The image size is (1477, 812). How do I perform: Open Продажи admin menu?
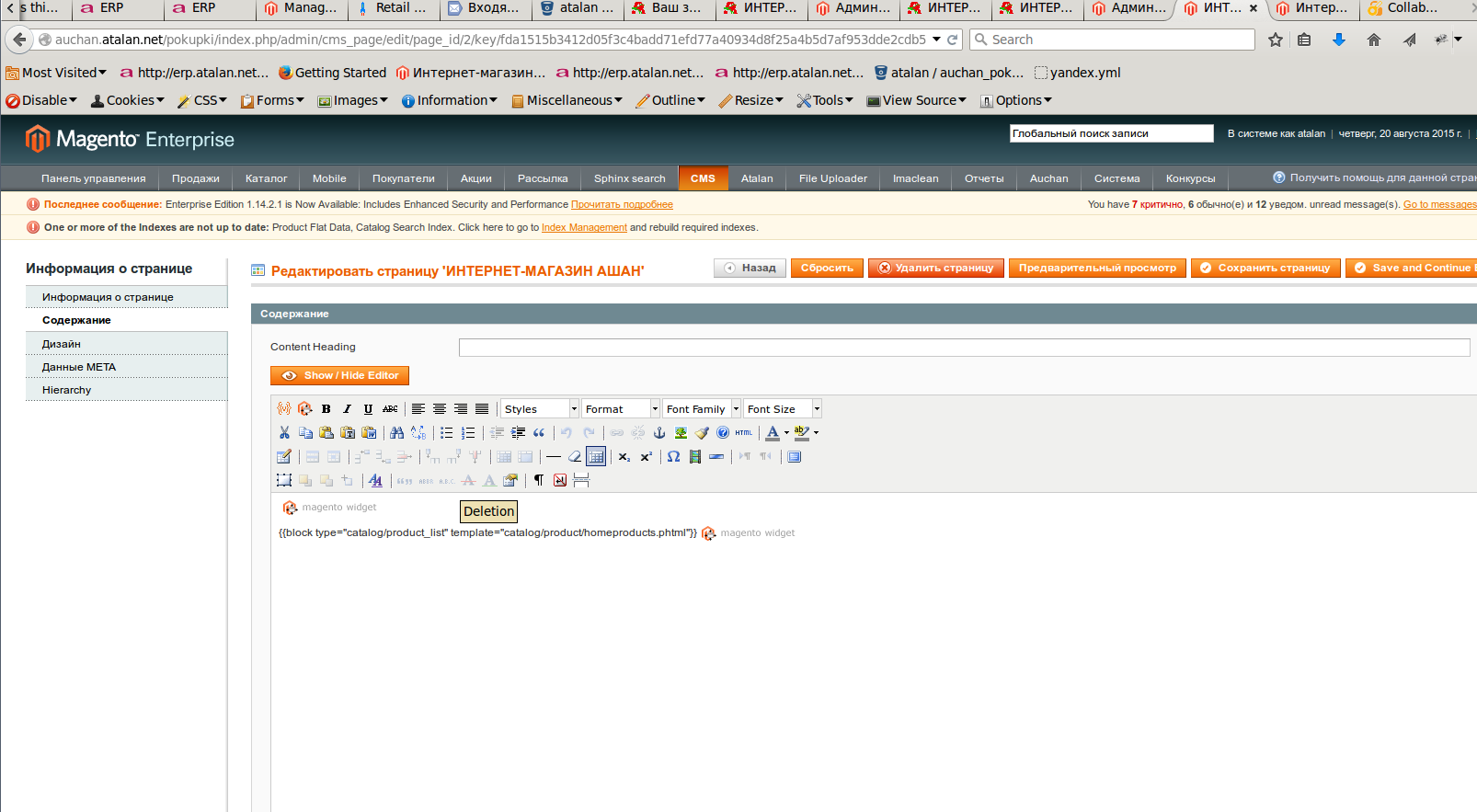195,178
